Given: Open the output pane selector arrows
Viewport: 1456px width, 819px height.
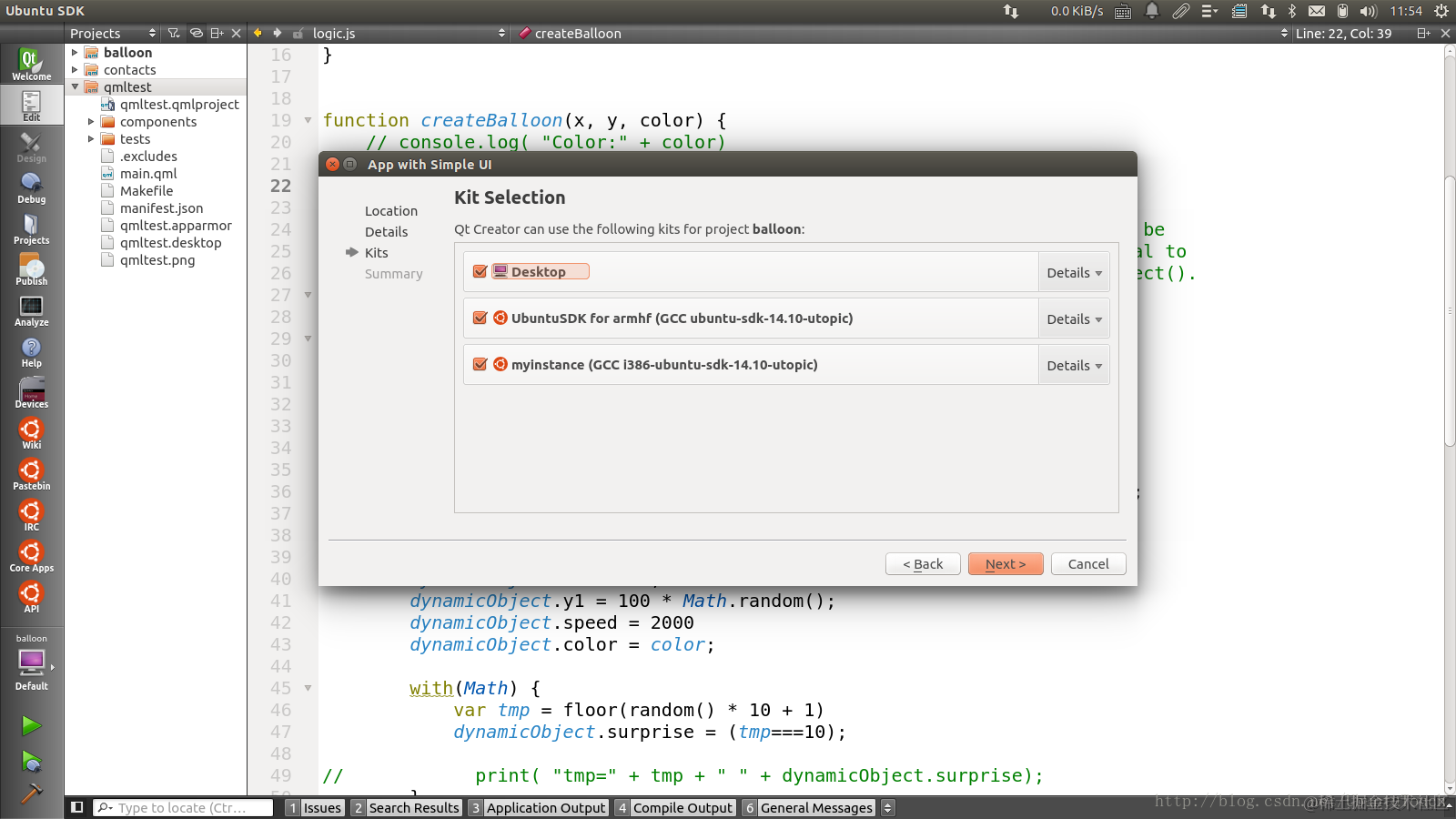Looking at the screenshot, I should click(x=888, y=807).
